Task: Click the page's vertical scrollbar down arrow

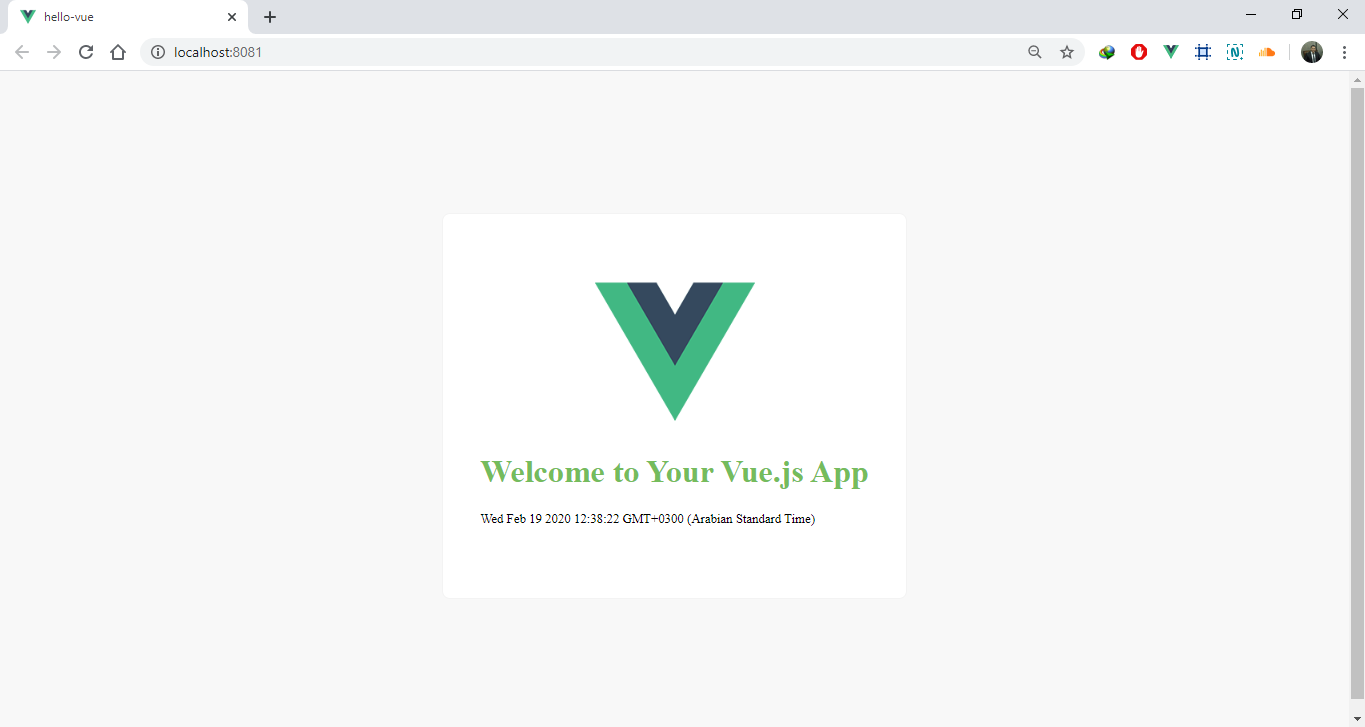Action: click(x=1357, y=719)
